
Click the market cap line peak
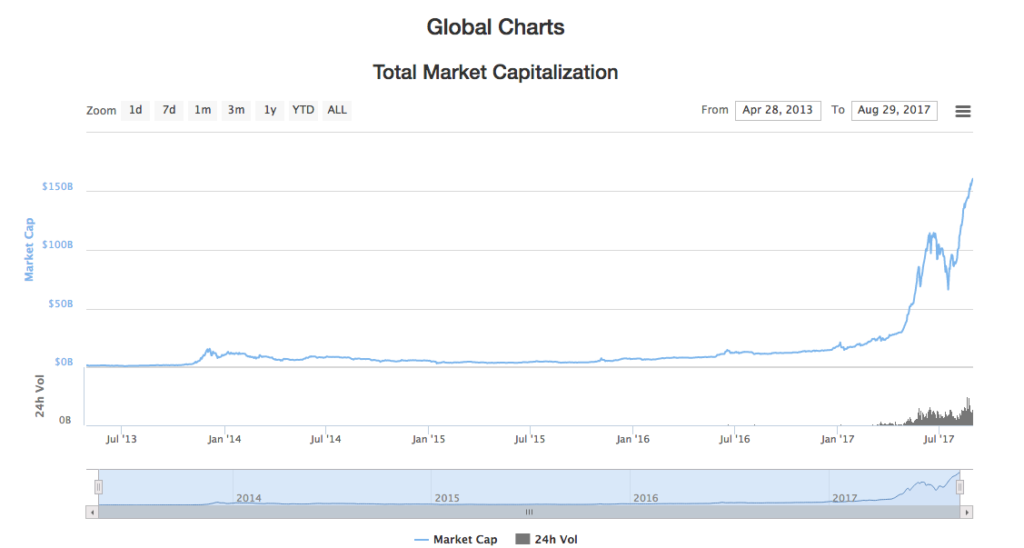[972, 180]
